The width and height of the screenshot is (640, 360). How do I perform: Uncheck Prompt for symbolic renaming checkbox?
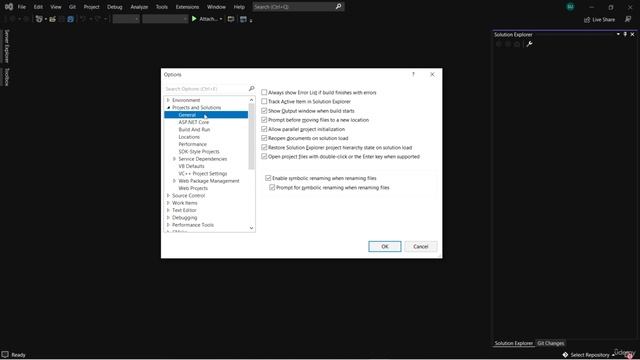[272, 187]
